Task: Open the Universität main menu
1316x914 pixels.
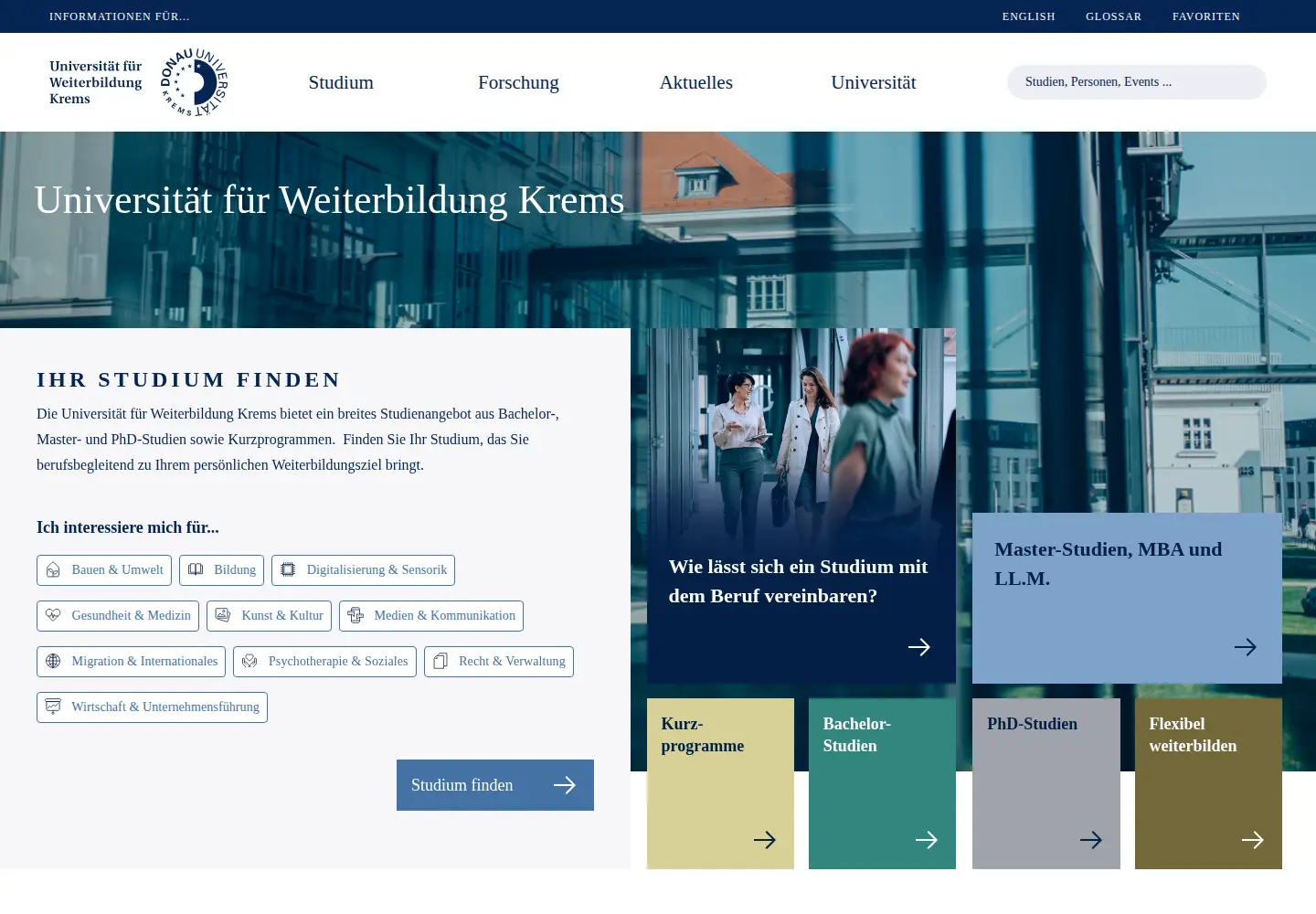Action: coord(874,82)
